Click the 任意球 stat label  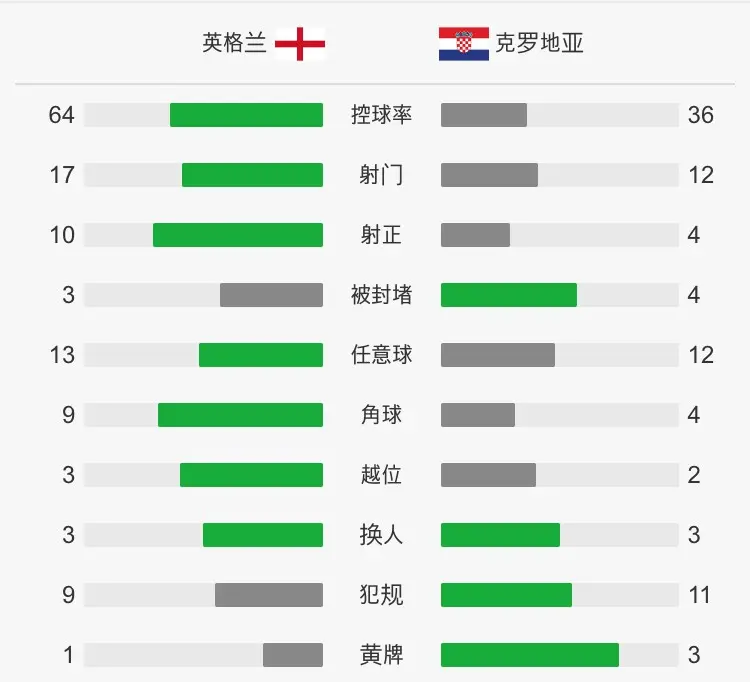(x=381, y=355)
